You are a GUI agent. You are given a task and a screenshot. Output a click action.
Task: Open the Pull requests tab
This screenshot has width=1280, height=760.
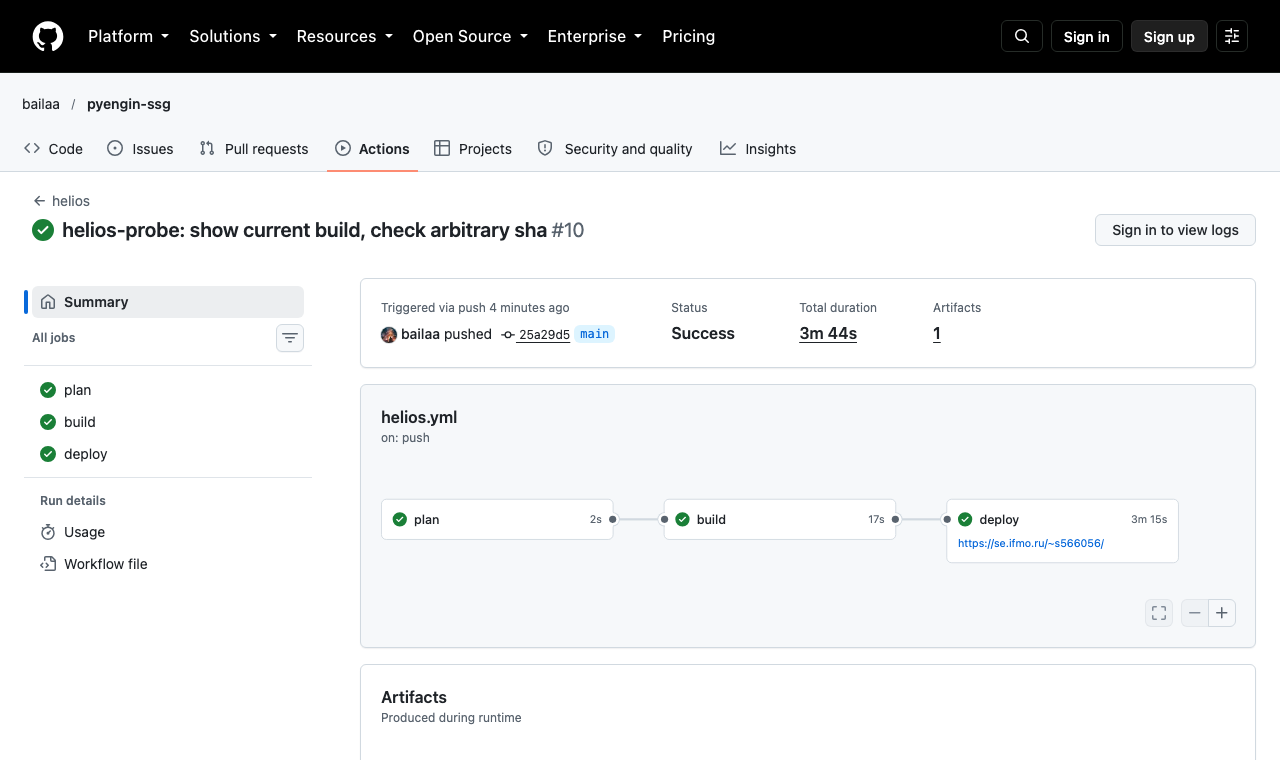[x=254, y=149]
